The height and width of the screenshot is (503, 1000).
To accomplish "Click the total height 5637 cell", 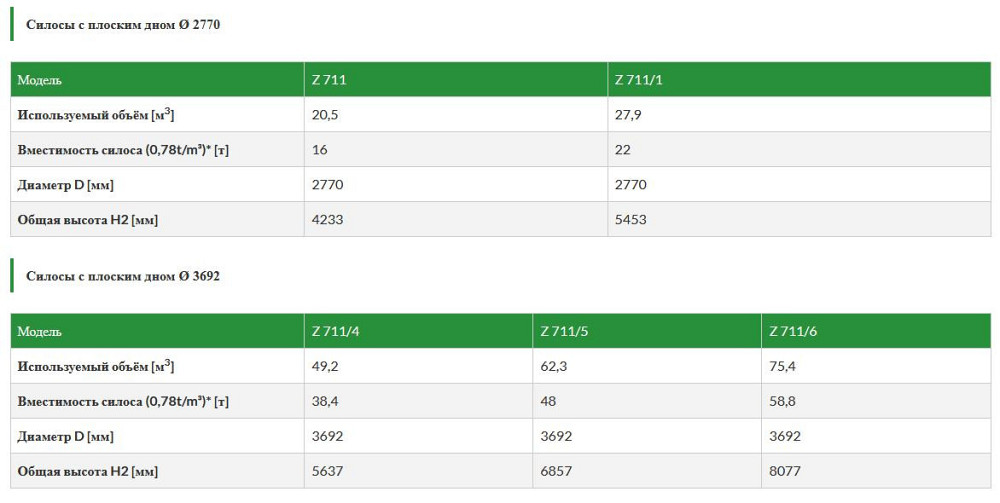I will pyautogui.click(x=327, y=470).
